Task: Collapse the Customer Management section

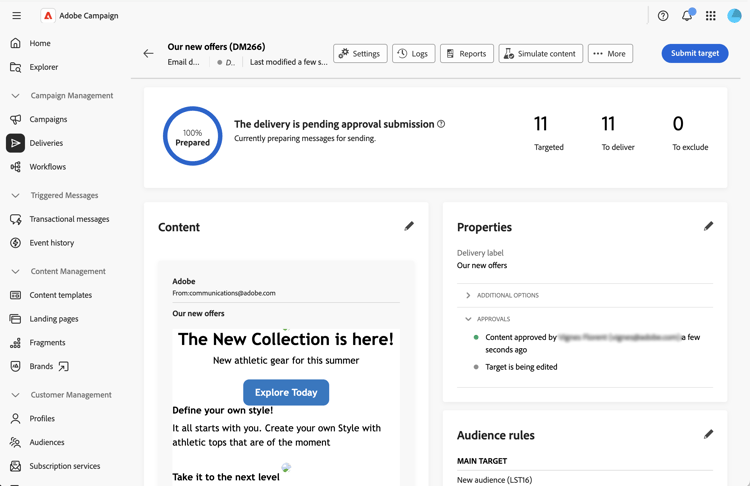Action: [x=15, y=395]
